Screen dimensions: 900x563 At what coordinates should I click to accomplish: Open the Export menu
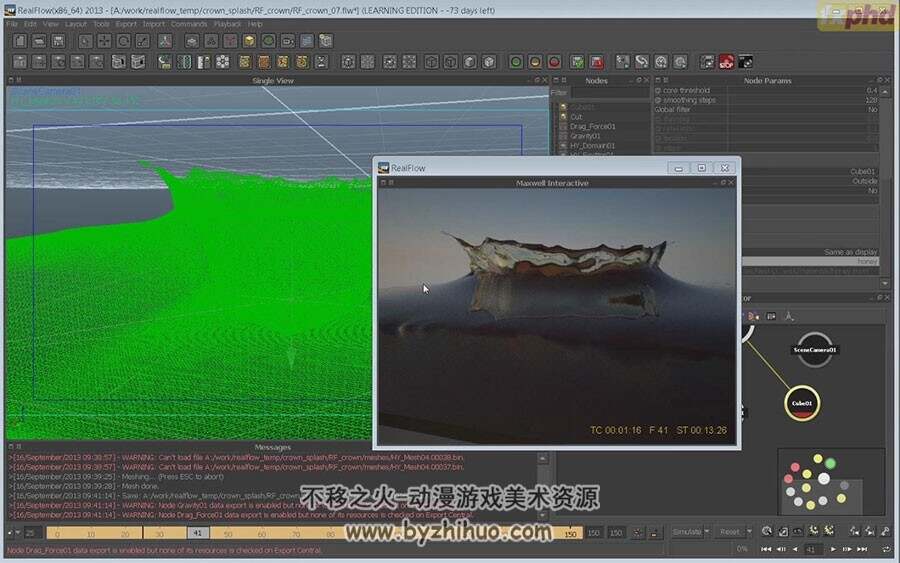coord(126,24)
